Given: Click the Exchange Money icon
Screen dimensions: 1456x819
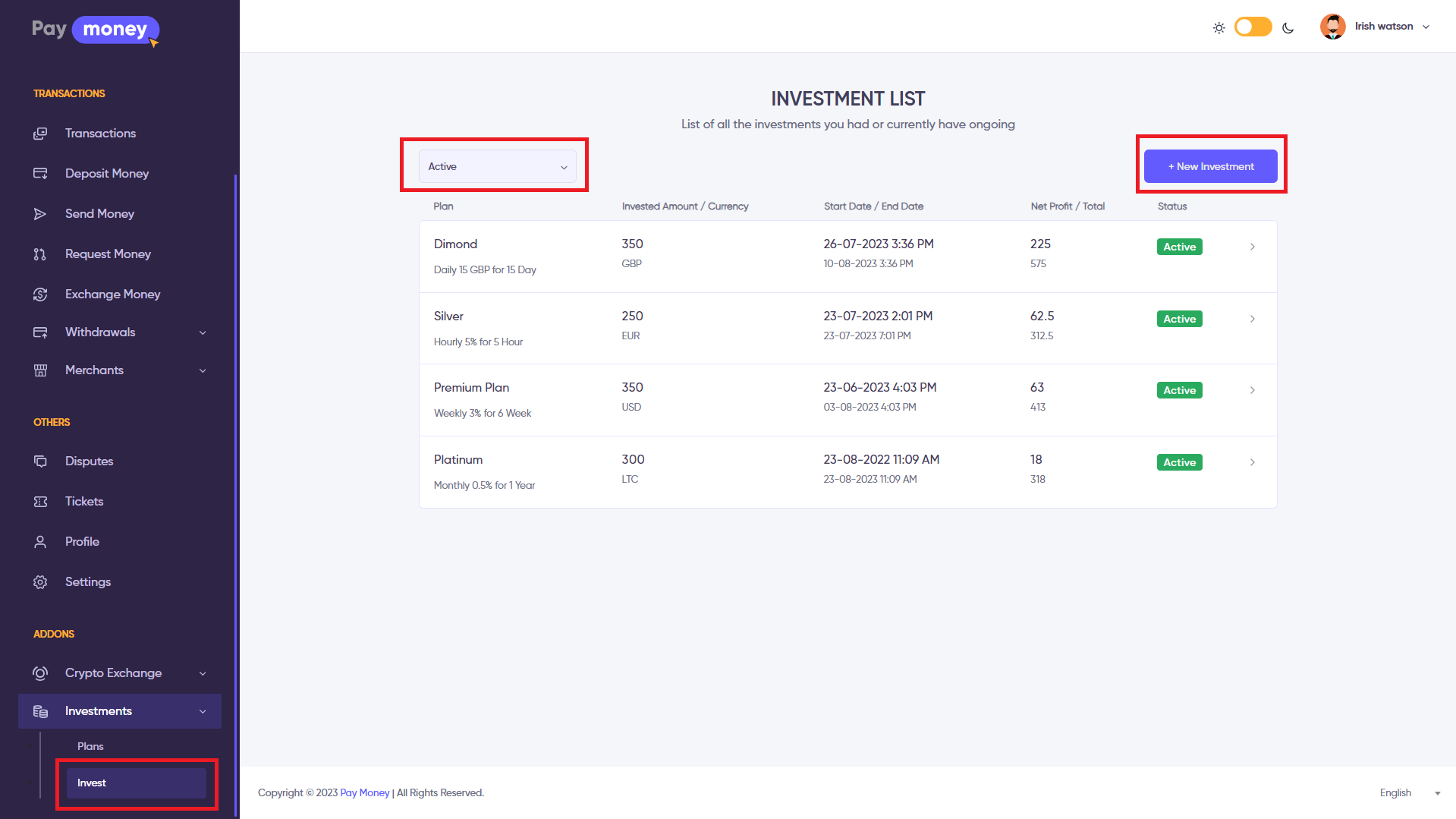Looking at the screenshot, I should 40,295.
